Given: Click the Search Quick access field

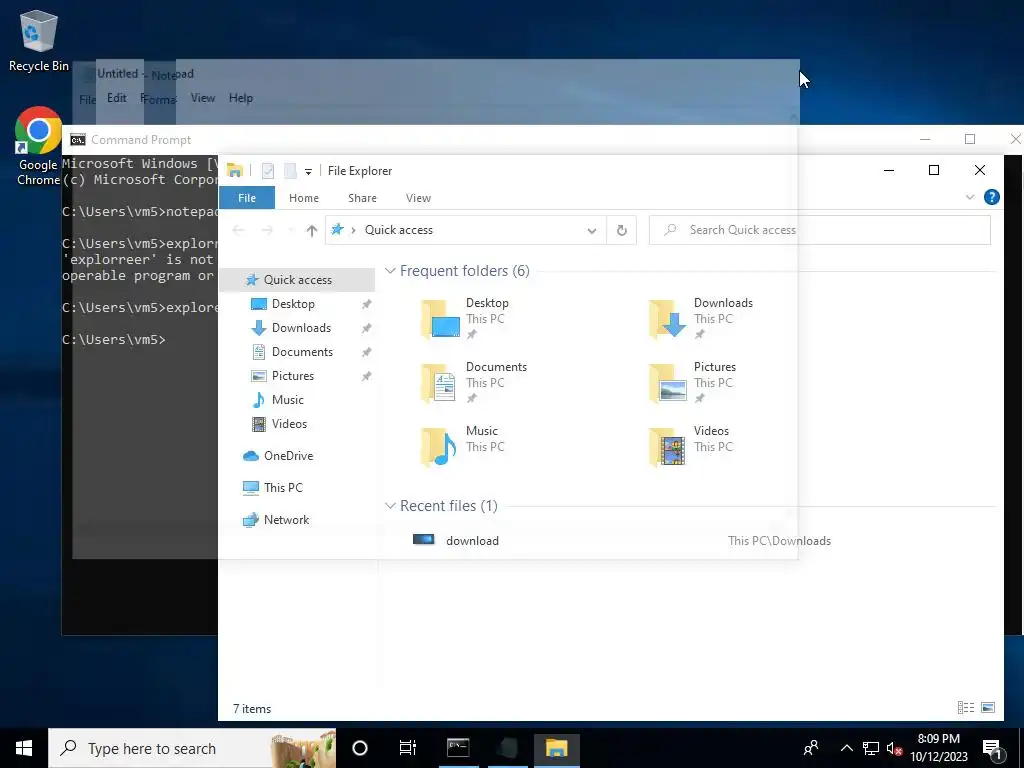Looking at the screenshot, I should click(820, 230).
